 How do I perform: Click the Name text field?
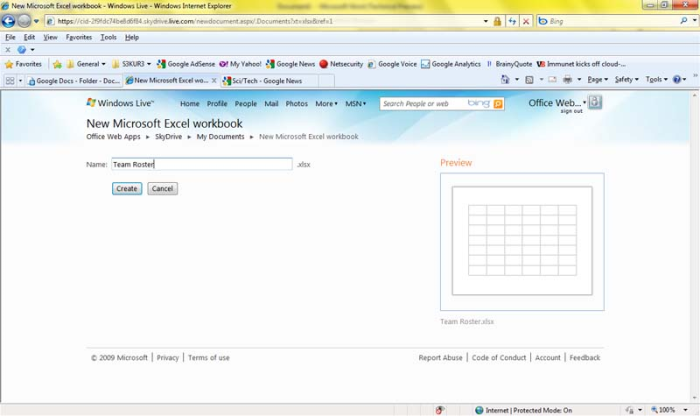[202, 164]
